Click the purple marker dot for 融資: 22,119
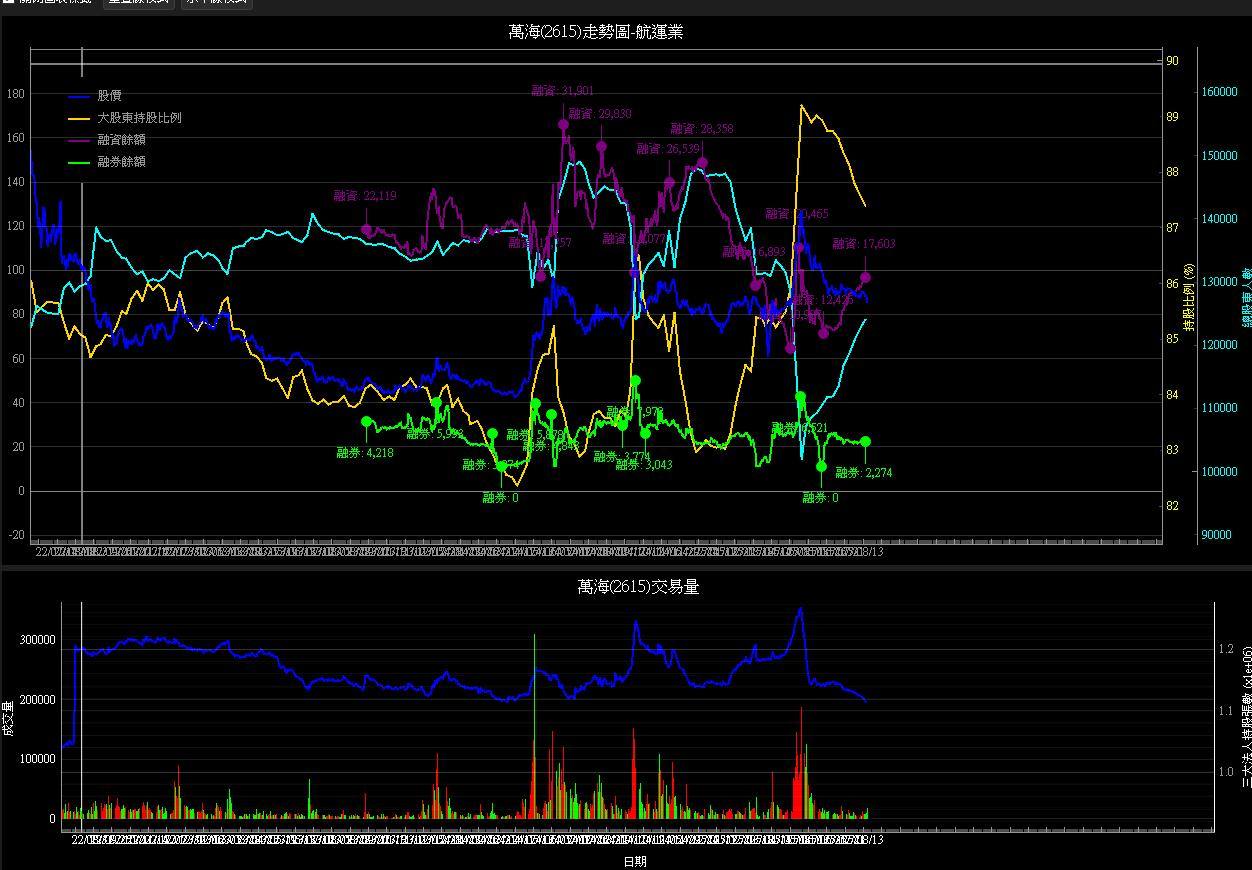Screen dimensions: 1252x870 (x=366, y=230)
